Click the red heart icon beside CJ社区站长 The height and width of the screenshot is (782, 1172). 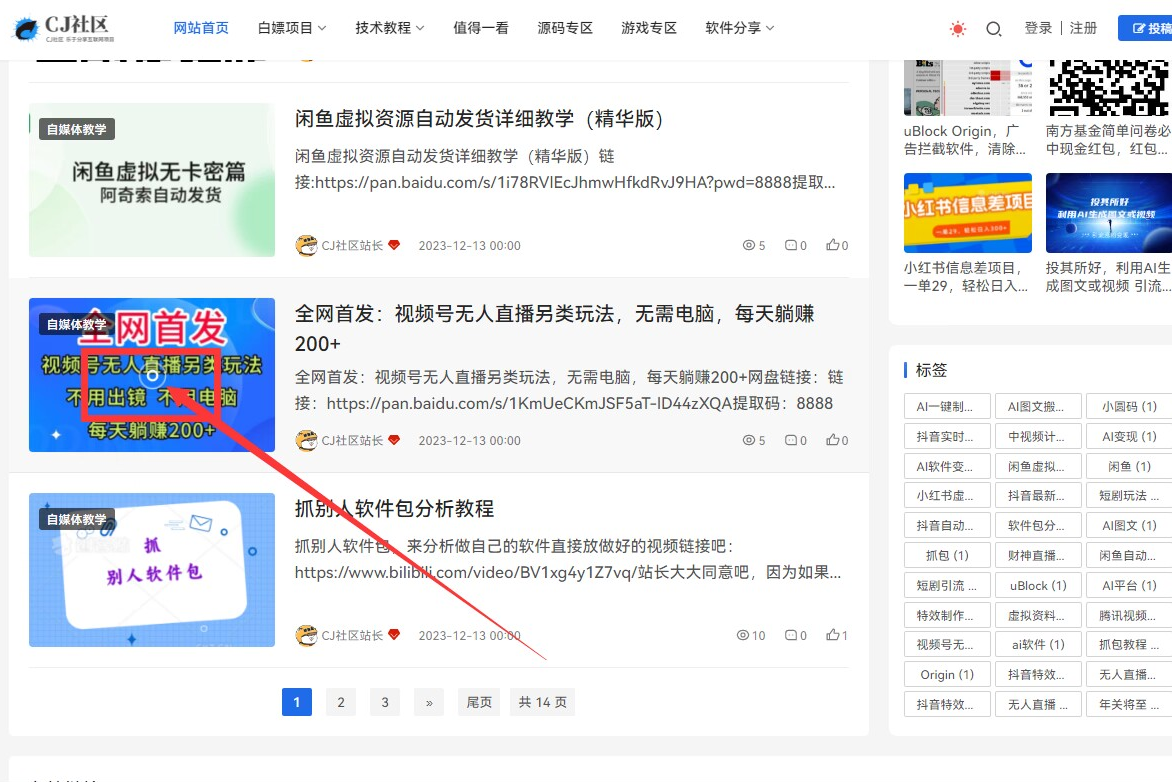coord(394,635)
